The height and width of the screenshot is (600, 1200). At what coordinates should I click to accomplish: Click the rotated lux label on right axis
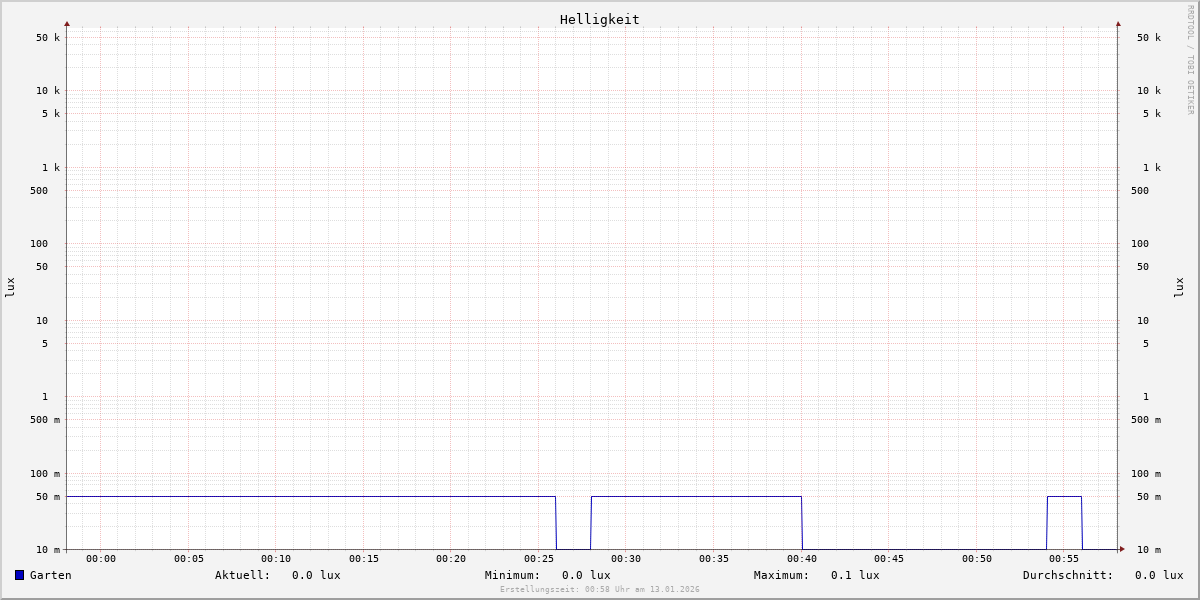tap(1179, 287)
